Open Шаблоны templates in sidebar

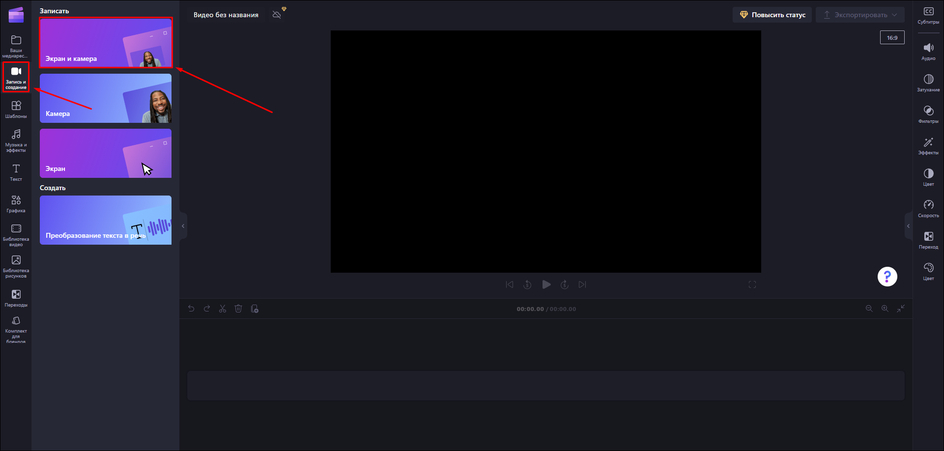16,109
